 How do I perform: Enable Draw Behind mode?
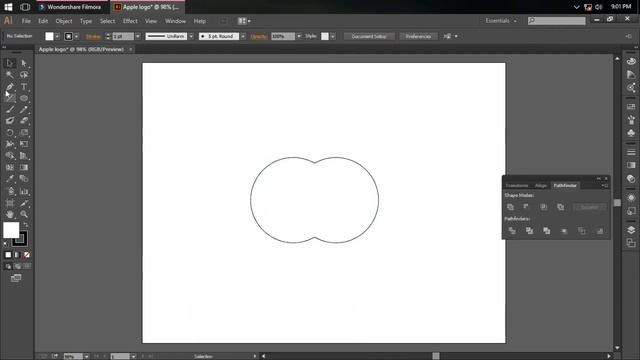(x=18, y=266)
